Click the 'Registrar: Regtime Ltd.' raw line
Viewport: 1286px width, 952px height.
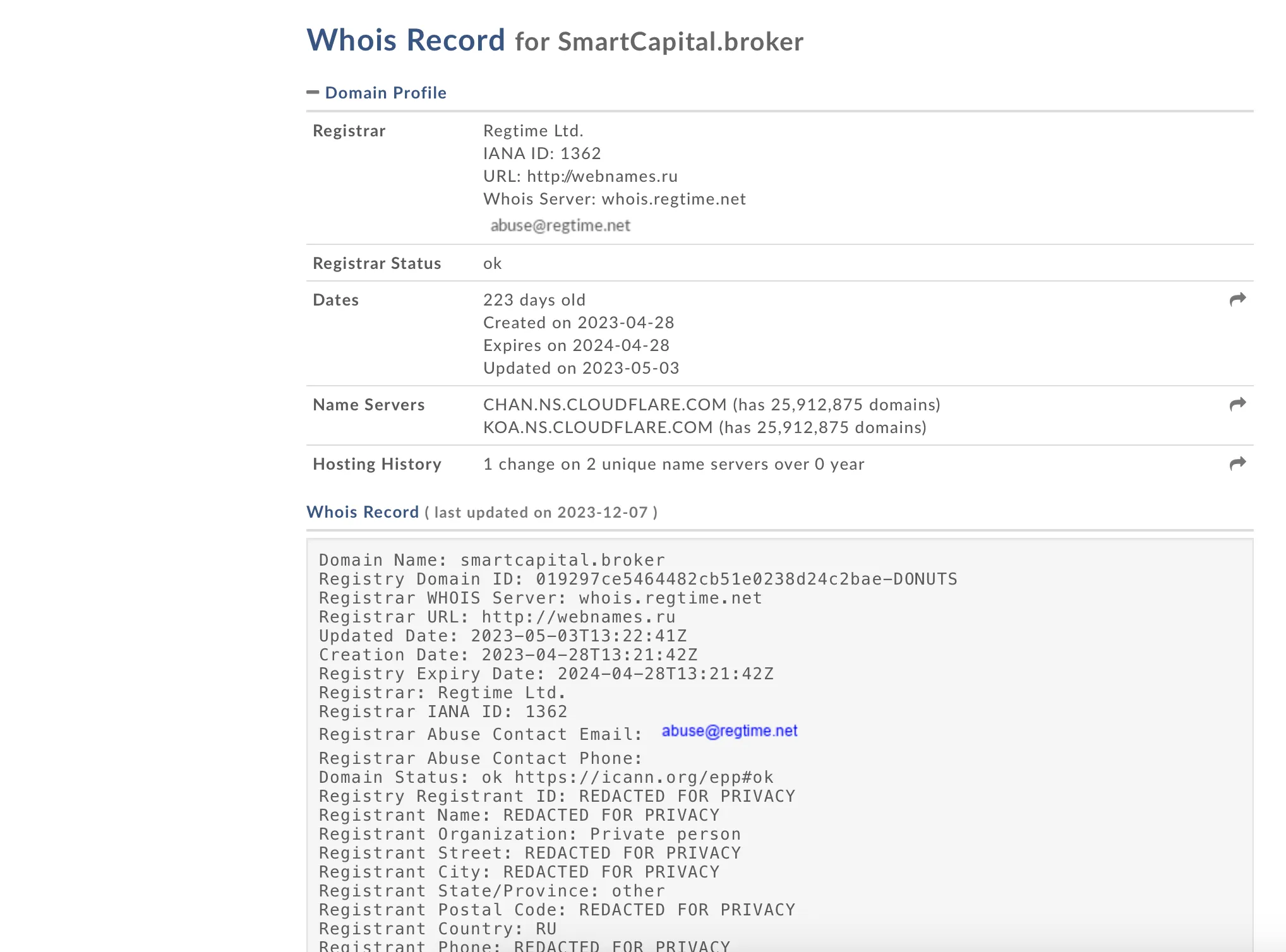click(x=442, y=693)
